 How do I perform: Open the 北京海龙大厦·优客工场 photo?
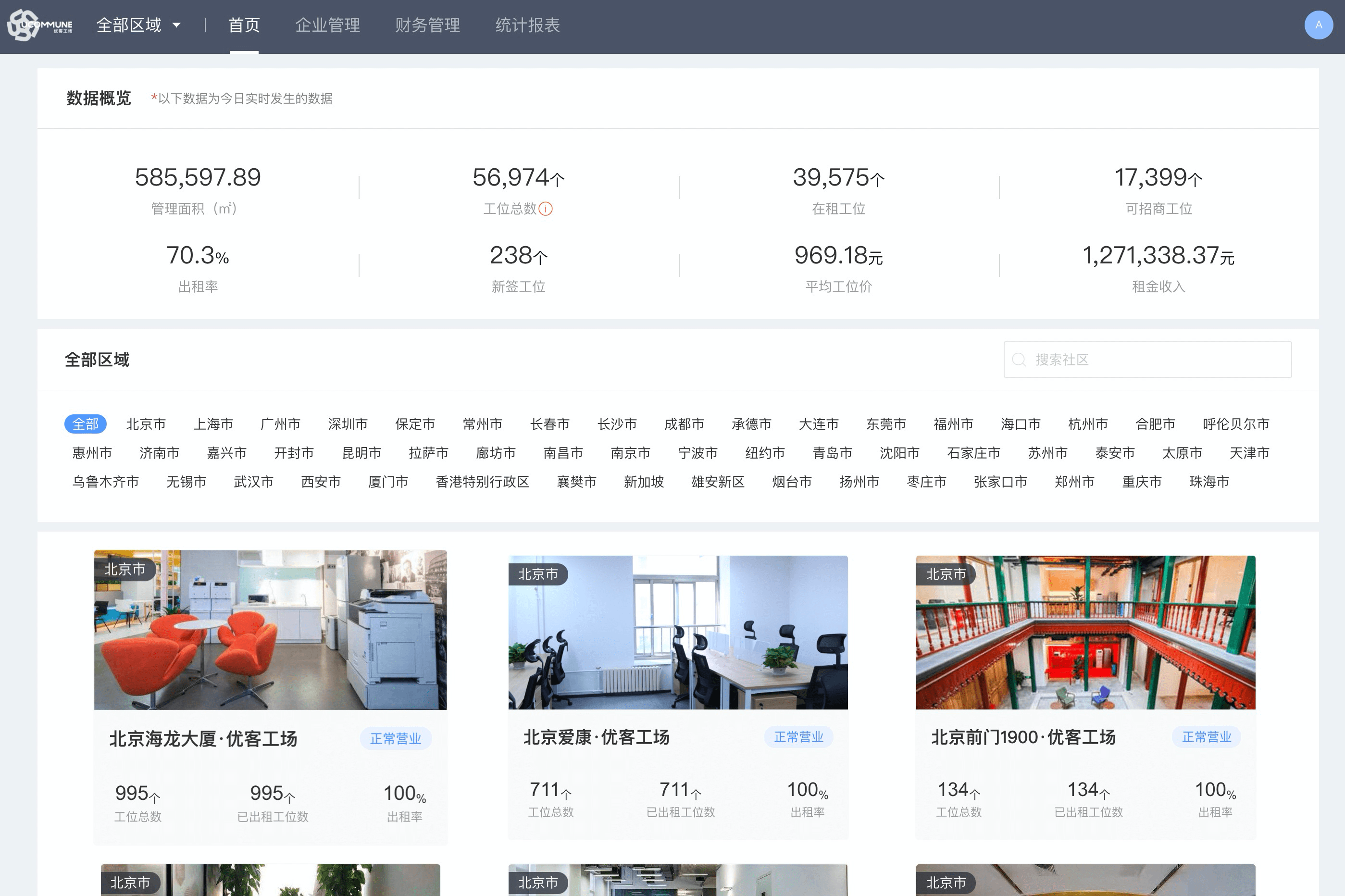[270, 630]
